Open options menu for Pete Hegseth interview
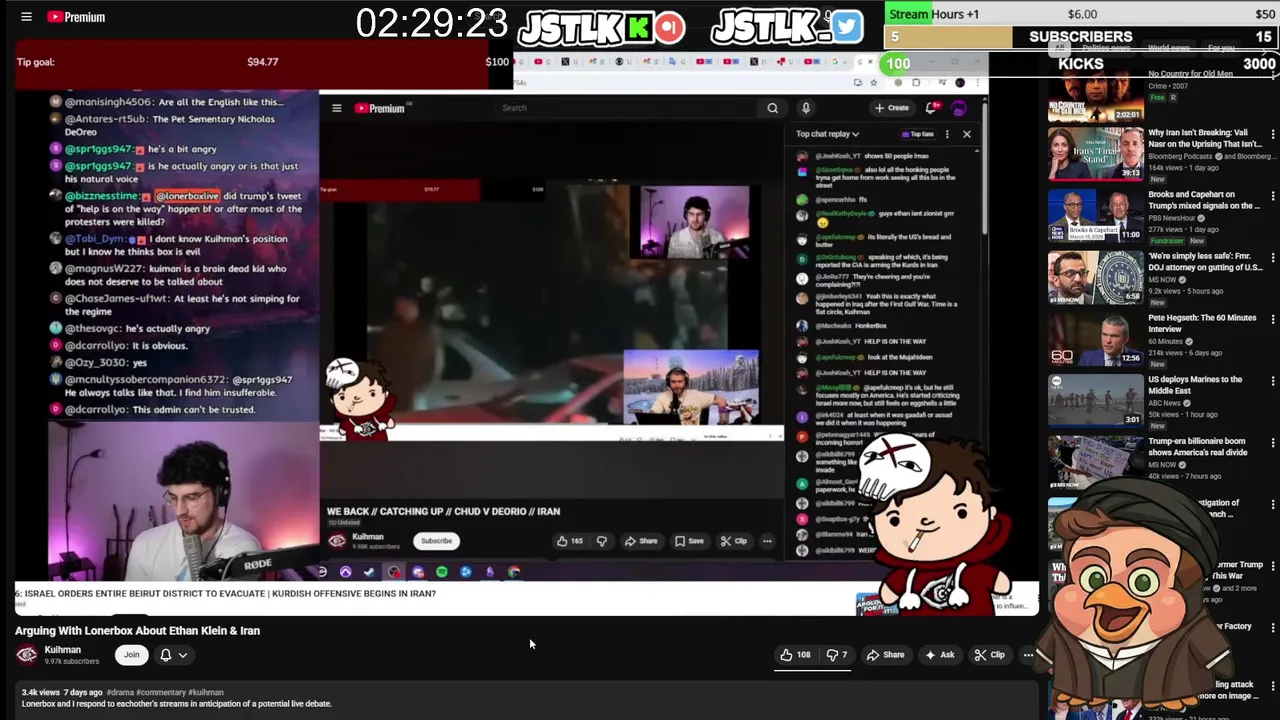This screenshot has height=720, width=1280. point(1273,320)
